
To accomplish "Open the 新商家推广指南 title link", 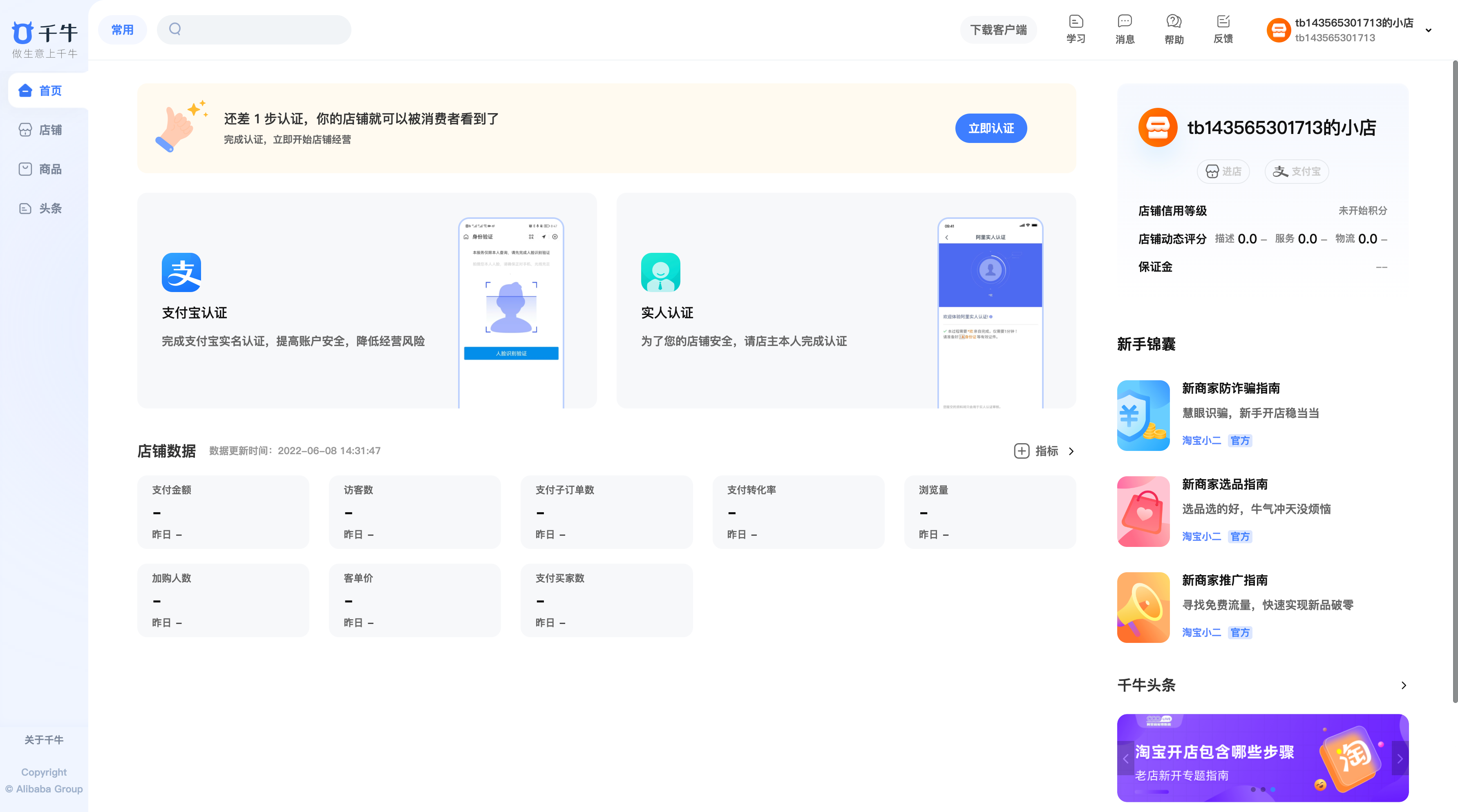I will pyautogui.click(x=1225, y=580).
